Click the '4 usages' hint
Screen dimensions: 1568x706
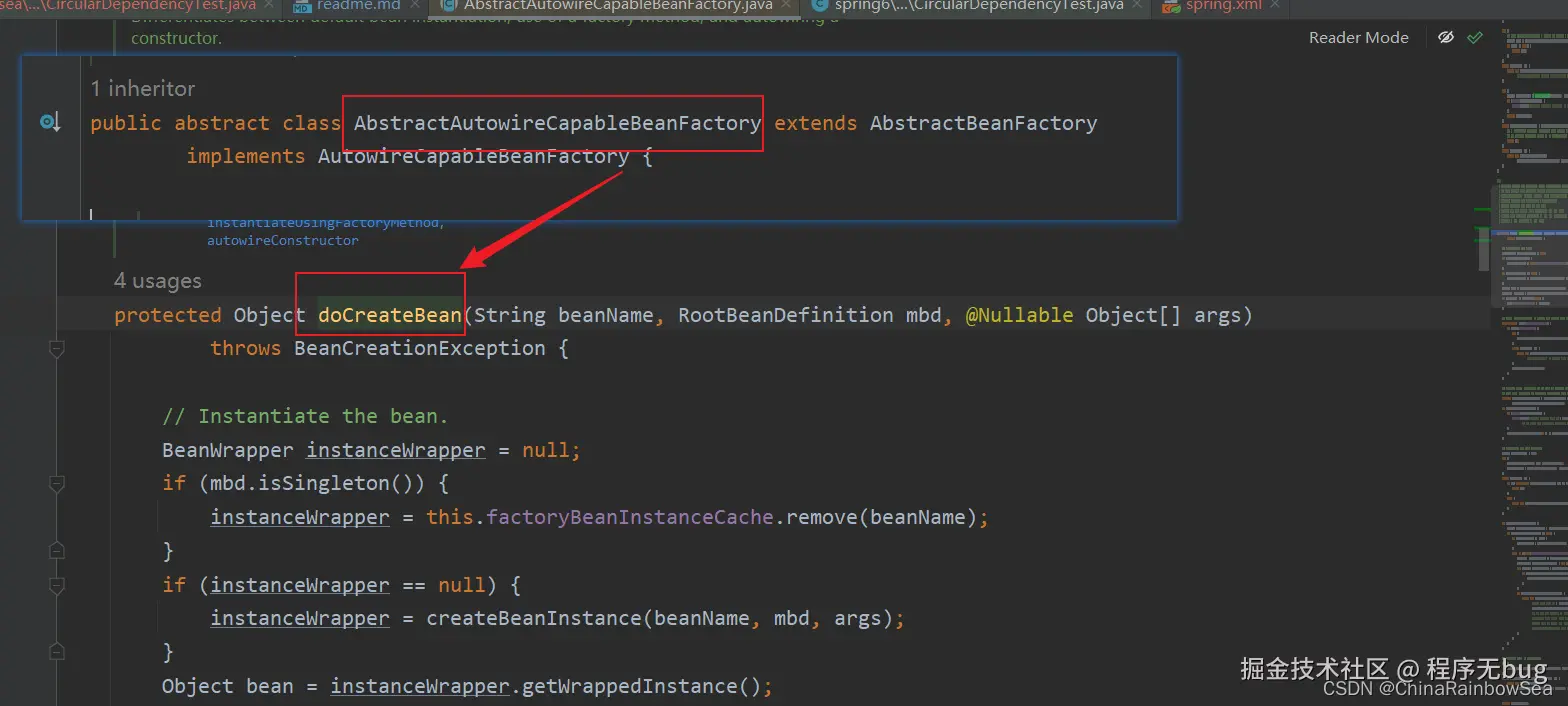(158, 281)
